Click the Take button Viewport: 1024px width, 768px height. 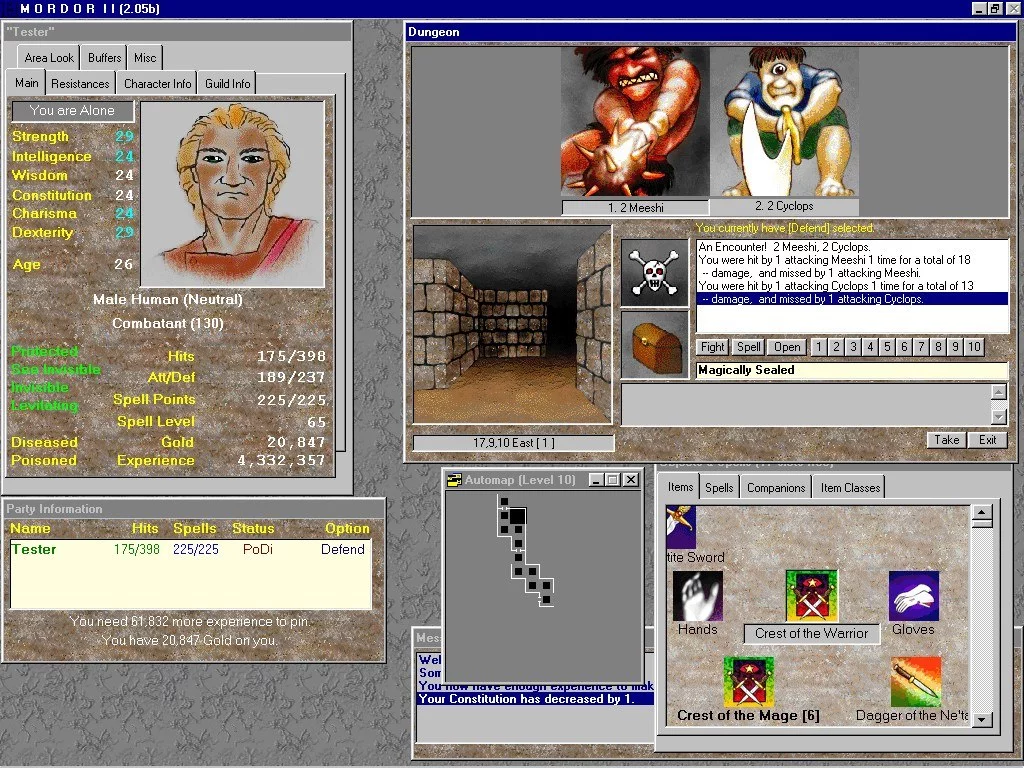(947, 440)
